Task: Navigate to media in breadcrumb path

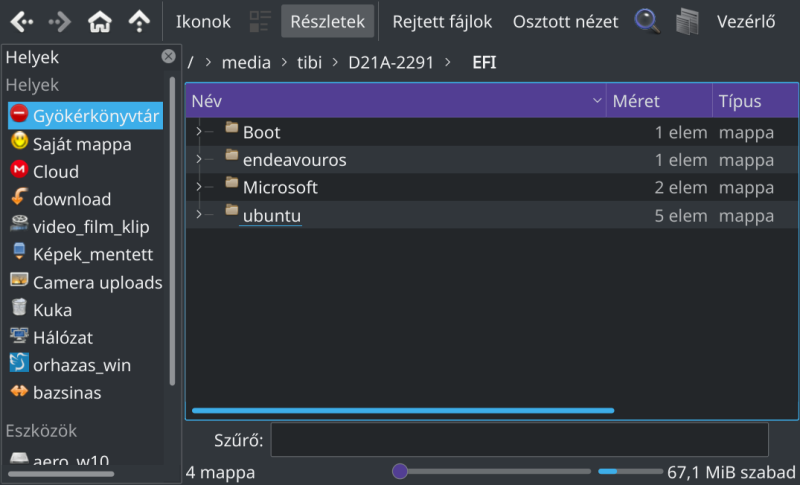Action: (246, 62)
